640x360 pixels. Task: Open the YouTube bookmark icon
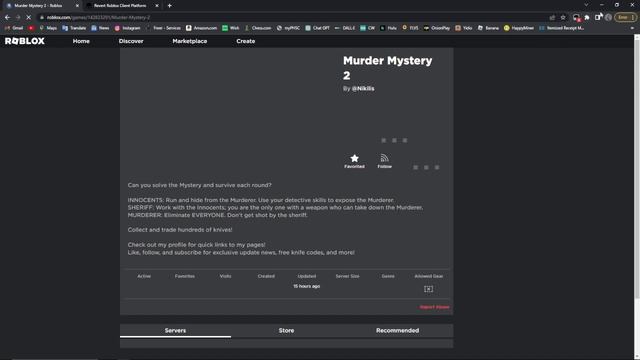point(31,28)
